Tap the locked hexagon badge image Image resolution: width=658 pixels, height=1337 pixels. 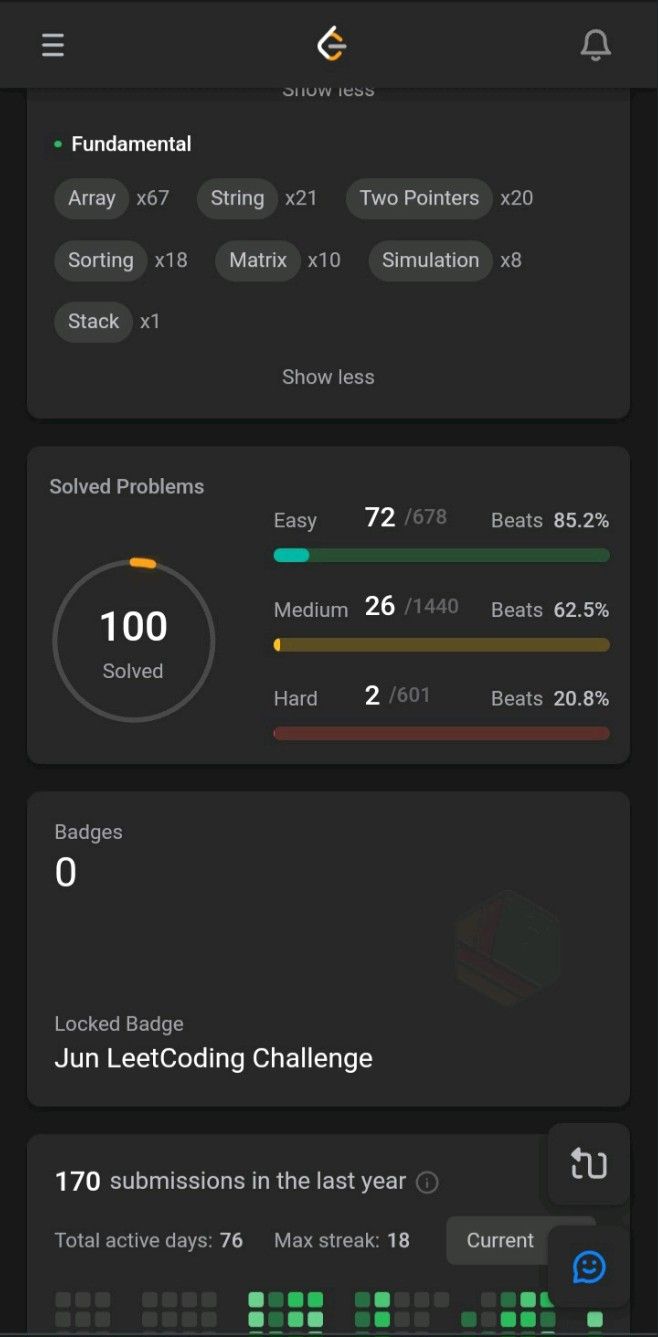508,949
